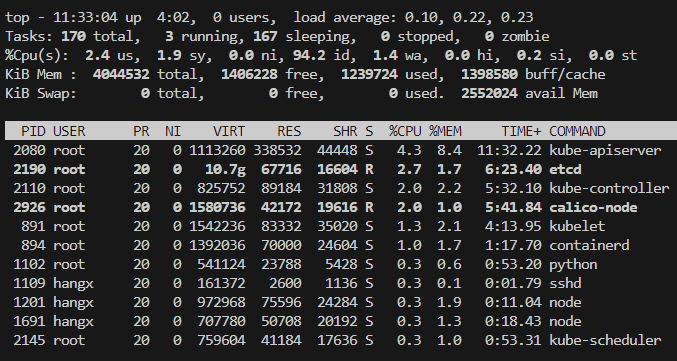Click PID 2080 in the process list
This screenshot has height=361, width=677.
tap(29, 150)
